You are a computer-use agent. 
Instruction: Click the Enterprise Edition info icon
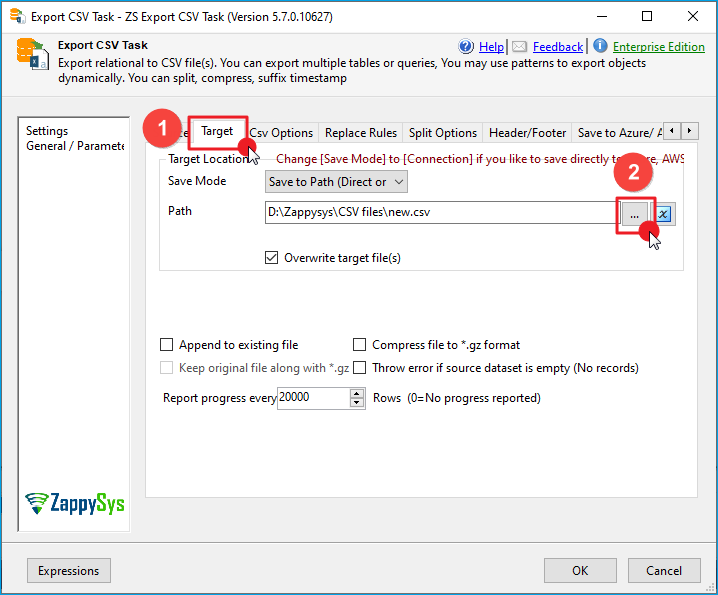600,46
